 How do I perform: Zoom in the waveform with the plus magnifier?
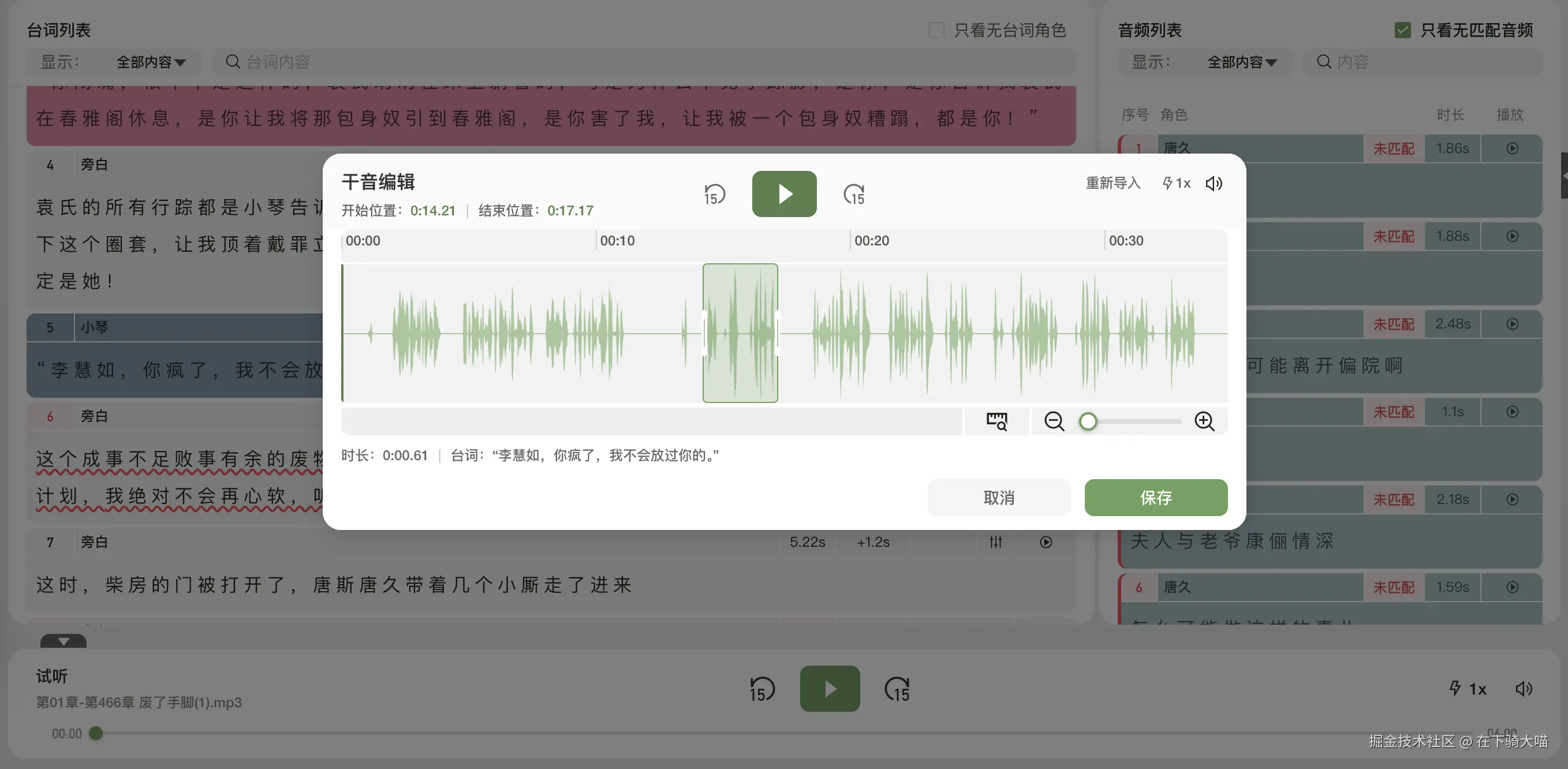click(1204, 421)
